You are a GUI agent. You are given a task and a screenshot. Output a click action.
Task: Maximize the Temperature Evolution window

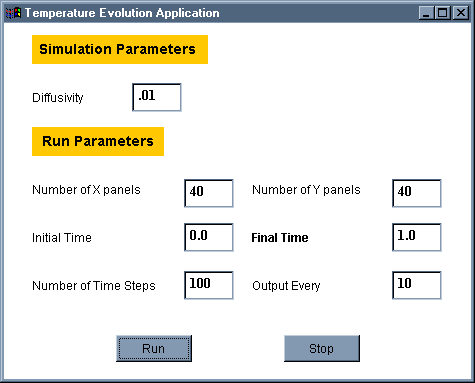click(443, 13)
